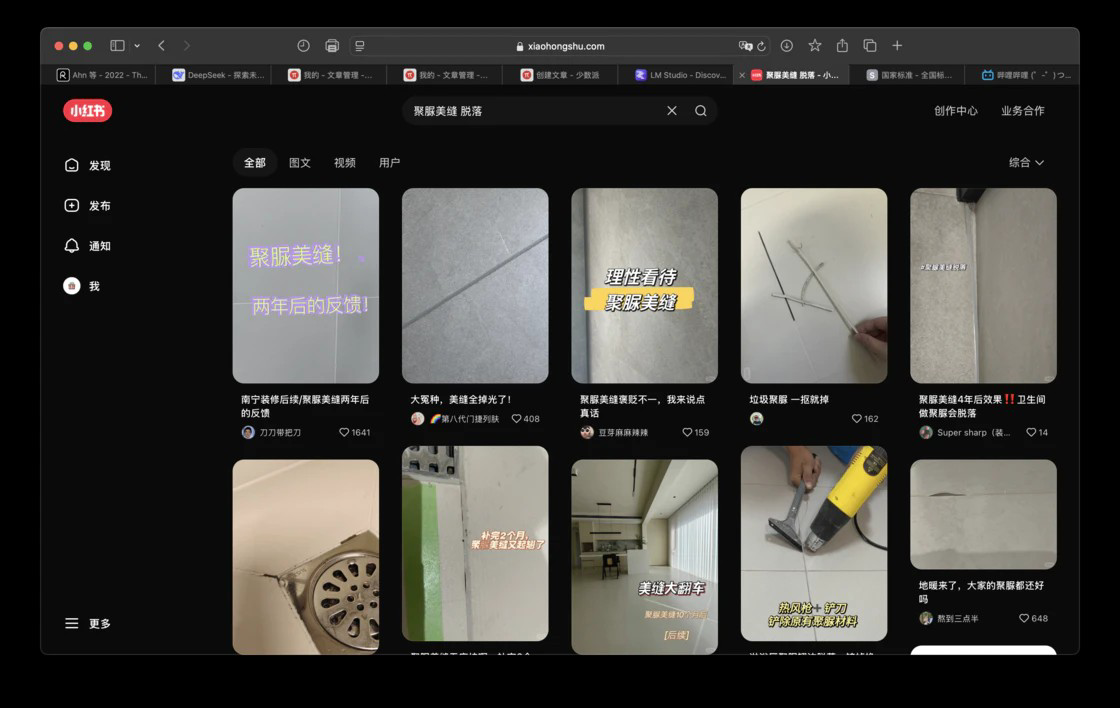Switch to the 视频 filter tab

[x=345, y=163]
